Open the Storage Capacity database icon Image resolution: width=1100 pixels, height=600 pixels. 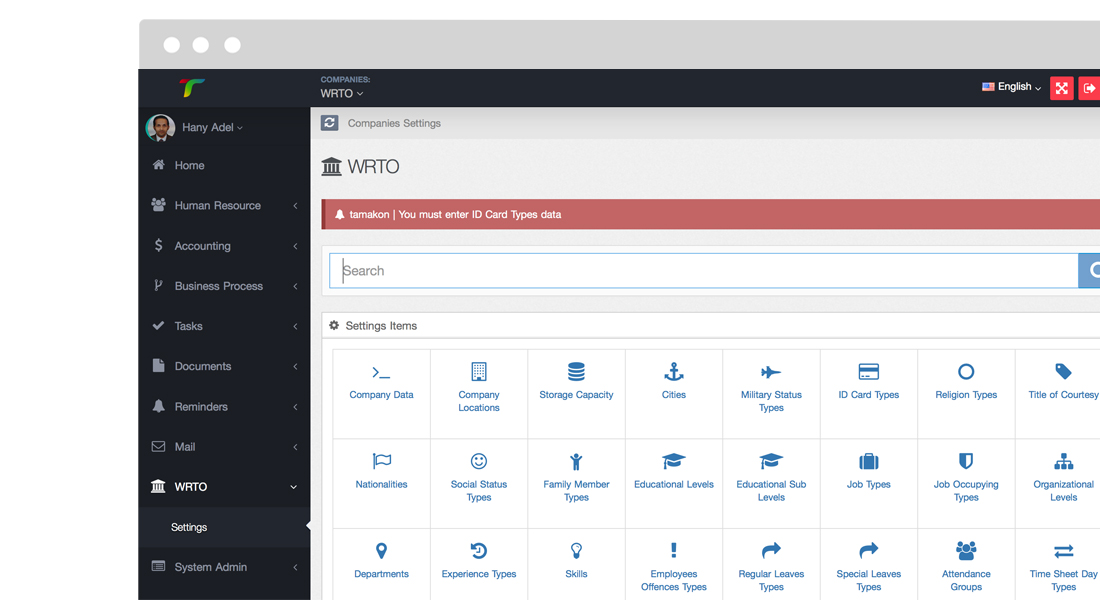coord(576,372)
